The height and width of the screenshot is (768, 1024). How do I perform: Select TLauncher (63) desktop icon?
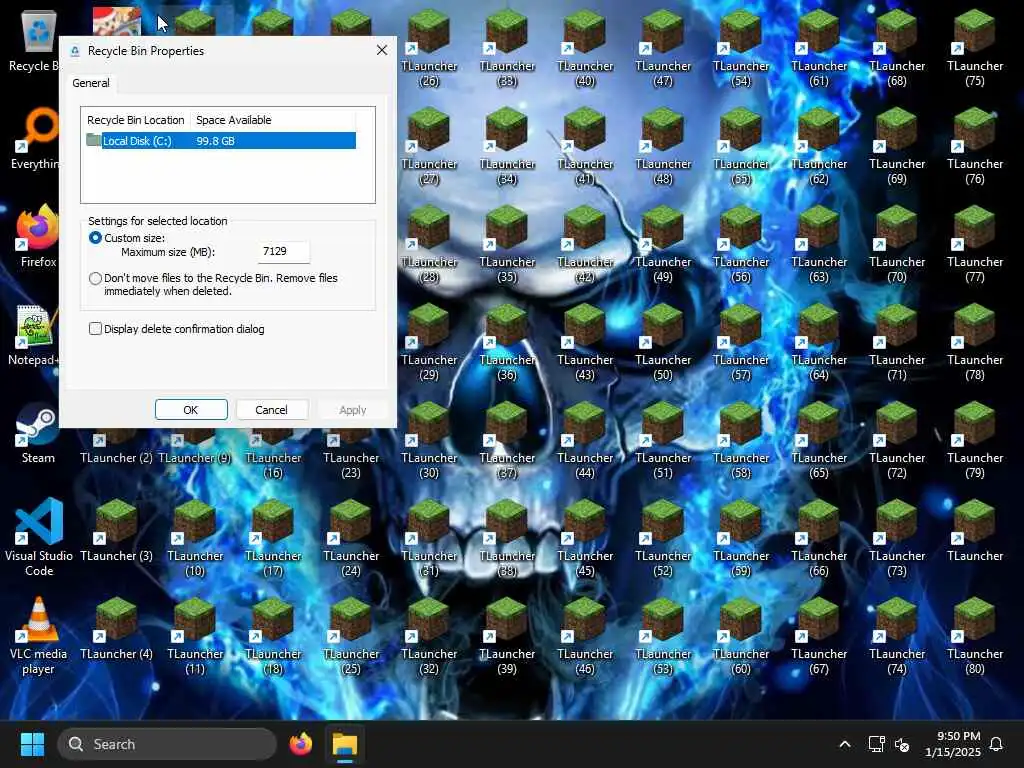coord(819,243)
